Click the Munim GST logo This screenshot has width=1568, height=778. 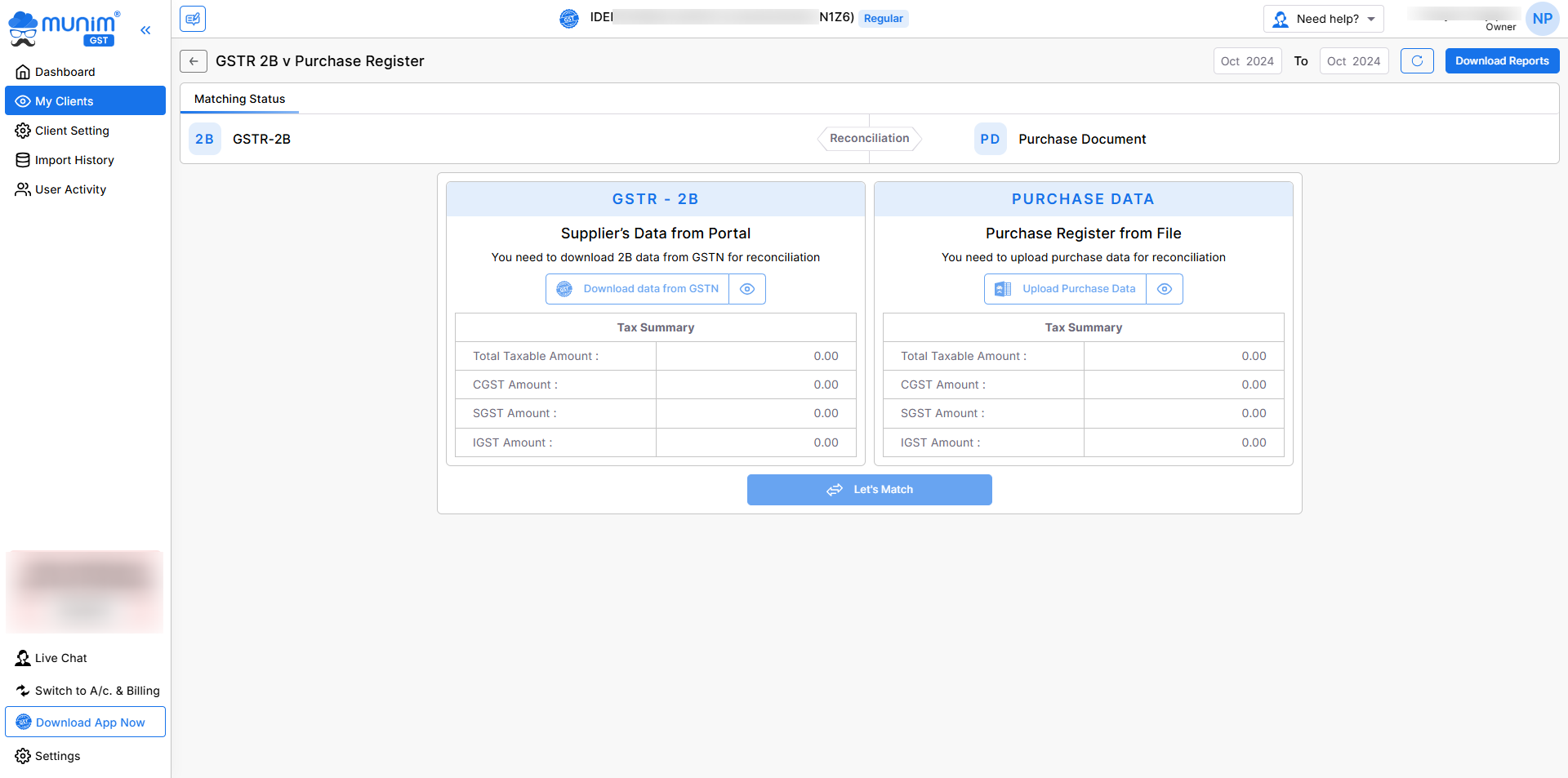[65, 28]
